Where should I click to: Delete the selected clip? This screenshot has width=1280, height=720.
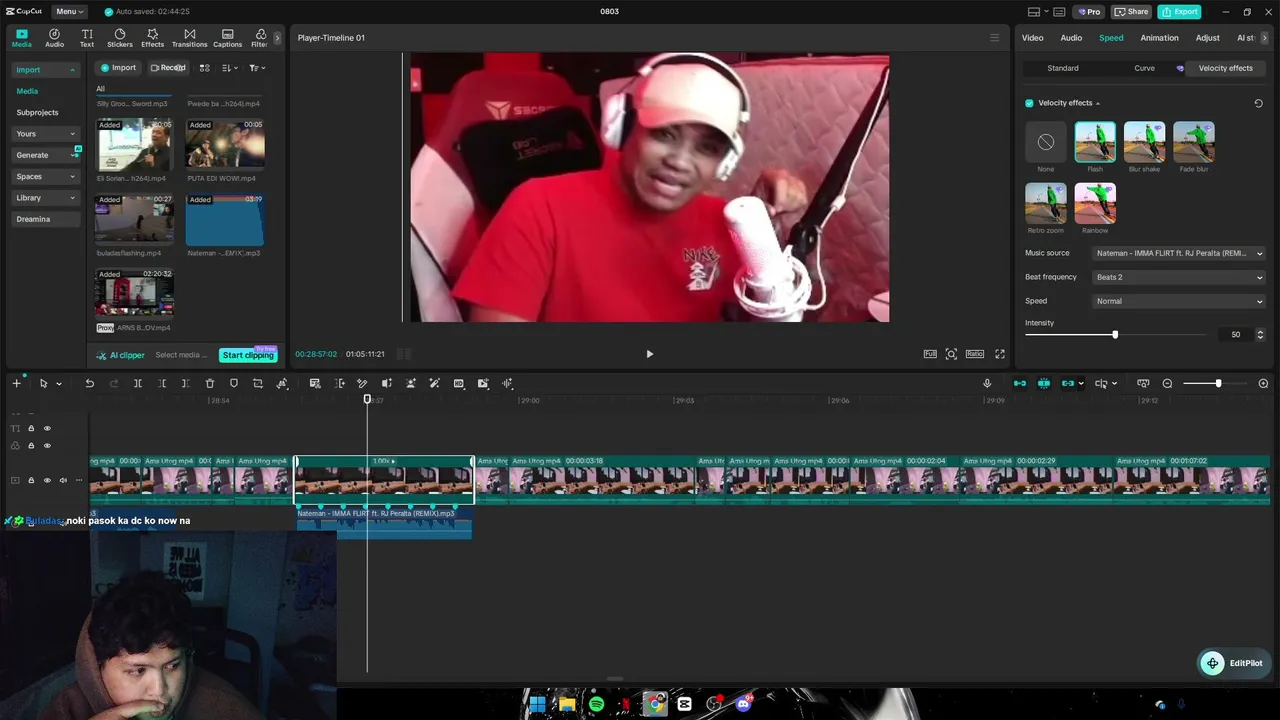[210, 384]
